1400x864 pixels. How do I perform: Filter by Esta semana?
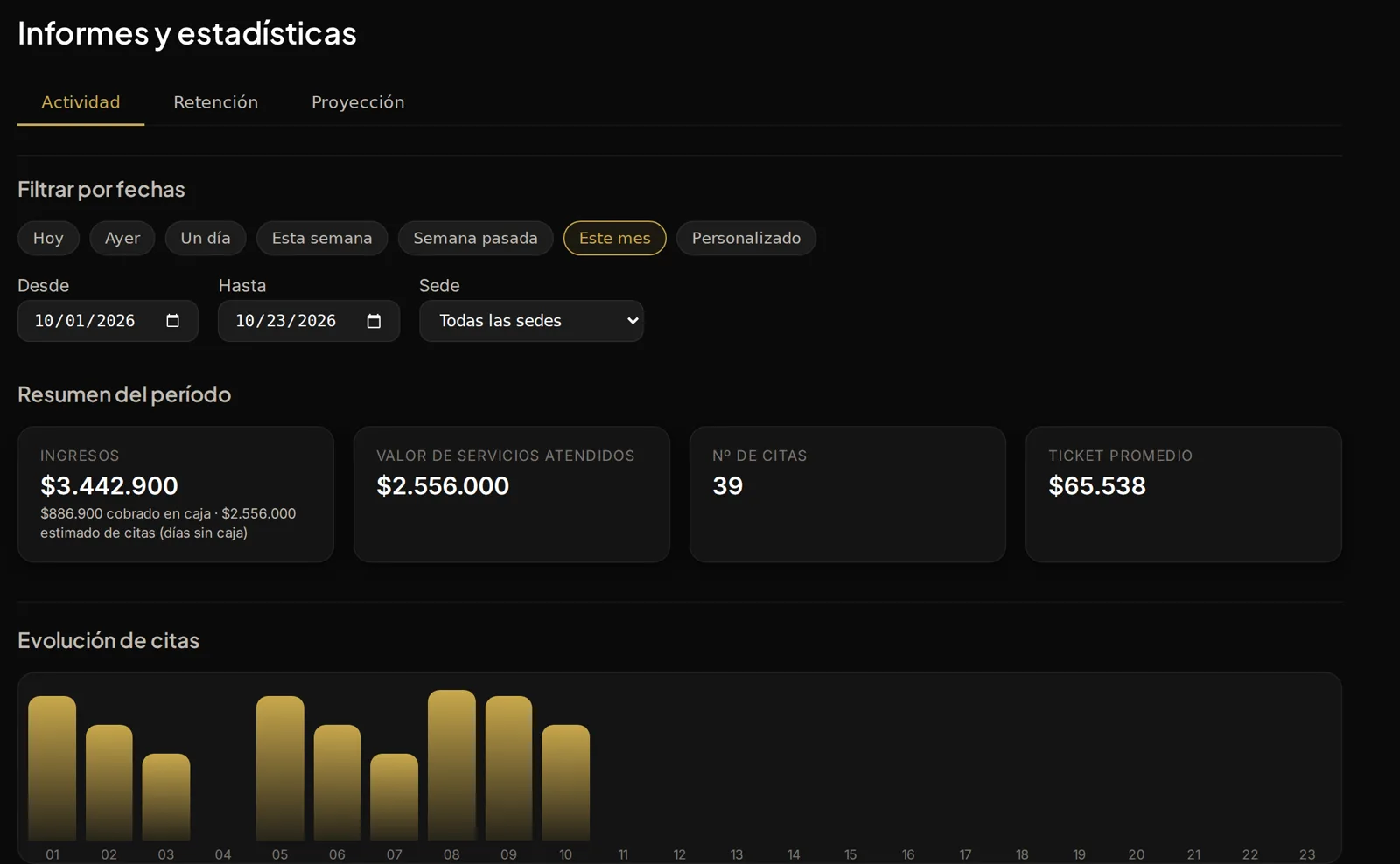pos(322,238)
